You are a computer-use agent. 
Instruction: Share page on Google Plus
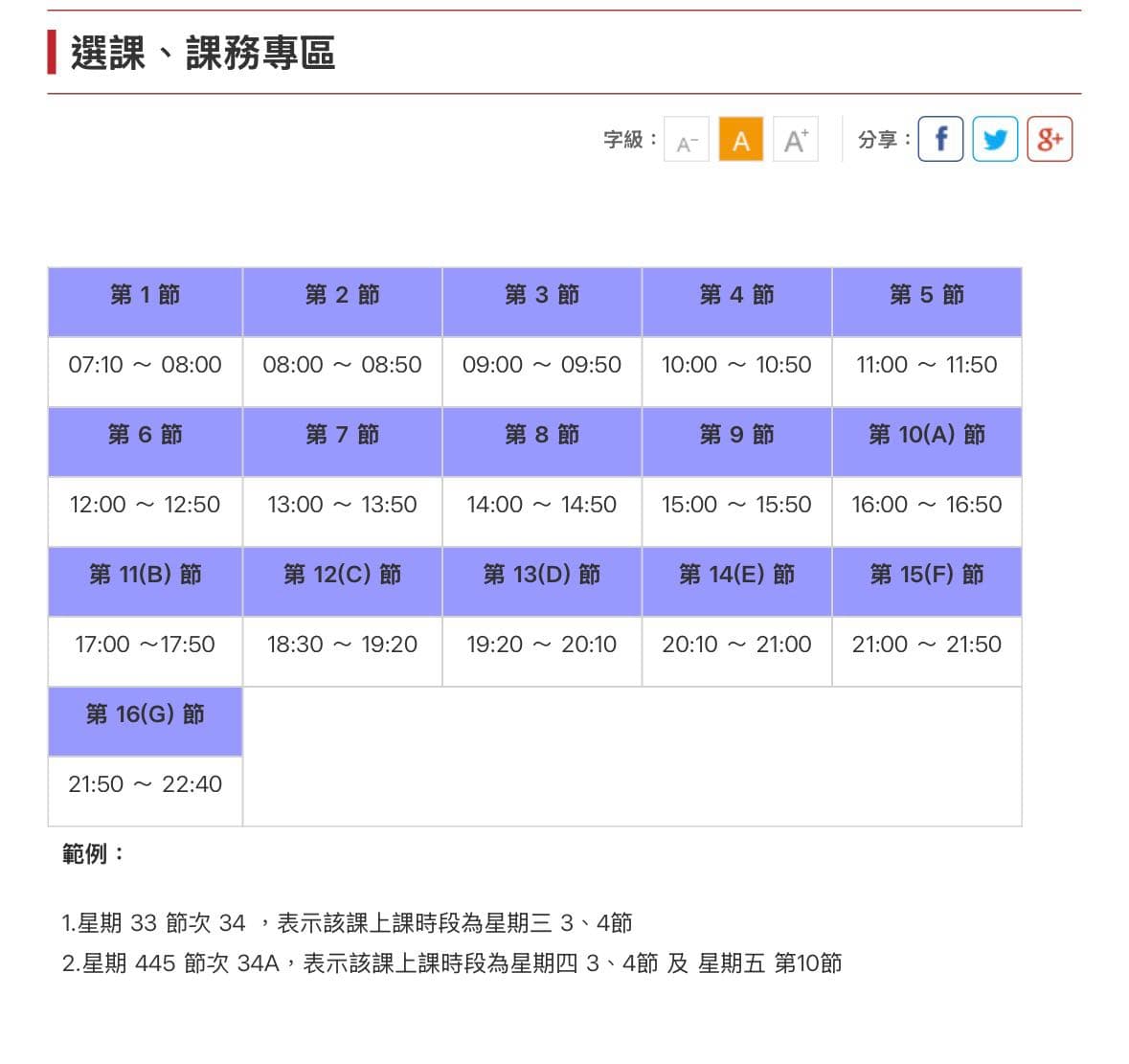click(1050, 139)
